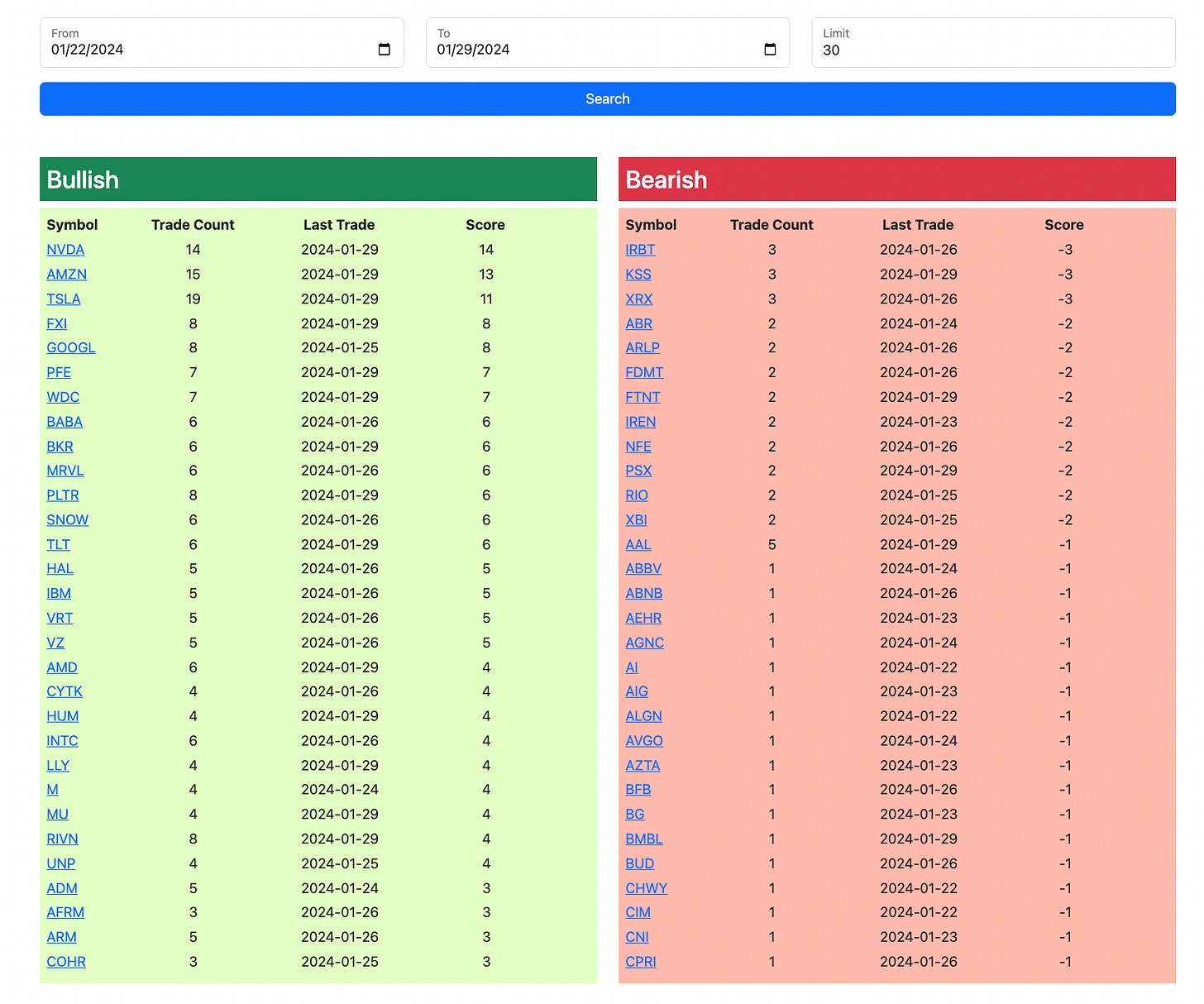The height and width of the screenshot is (1004, 1204).
Task: Open the PSX bearish symbol link
Action: 638,471
